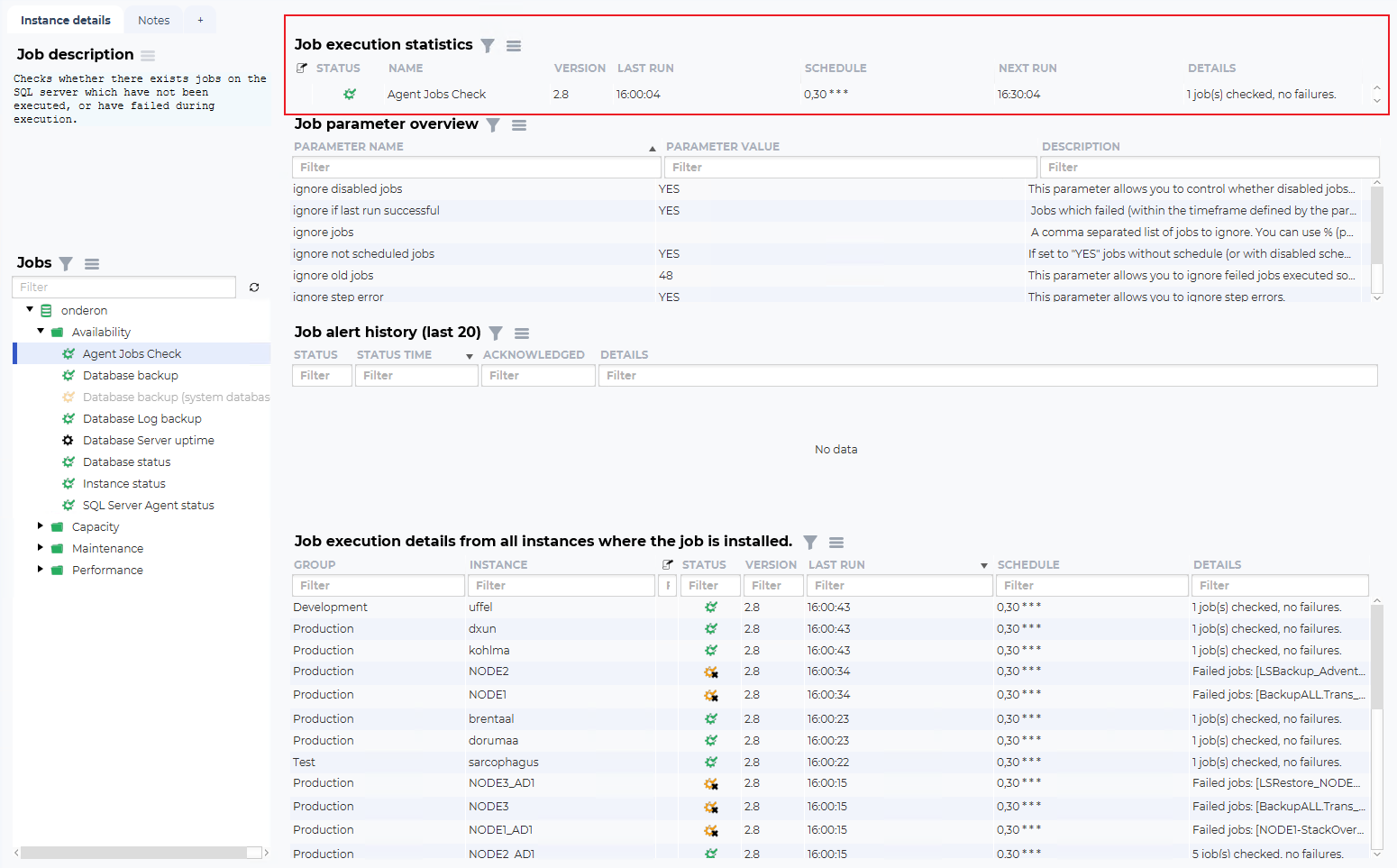Select SQL Server Agent status job

148,506
